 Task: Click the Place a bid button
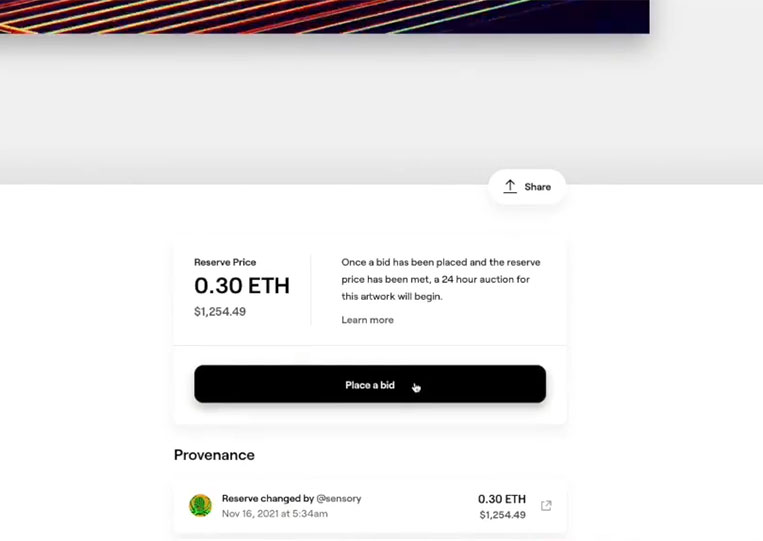[x=370, y=384]
